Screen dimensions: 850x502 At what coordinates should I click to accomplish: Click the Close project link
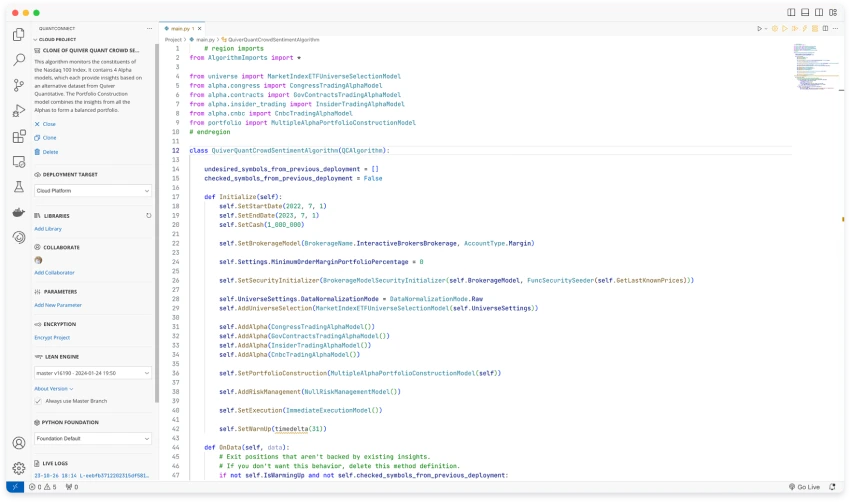click(x=45, y=124)
